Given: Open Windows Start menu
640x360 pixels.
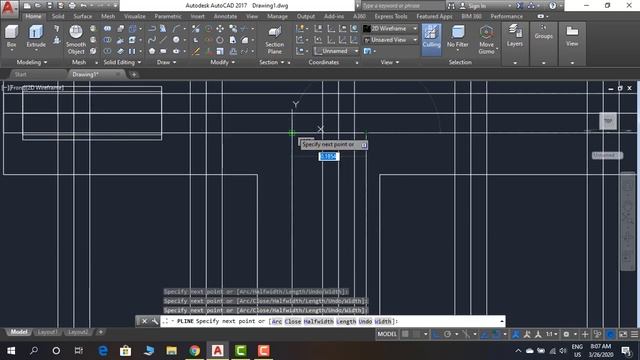Looking at the screenshot, I should (x=11, y=351).
